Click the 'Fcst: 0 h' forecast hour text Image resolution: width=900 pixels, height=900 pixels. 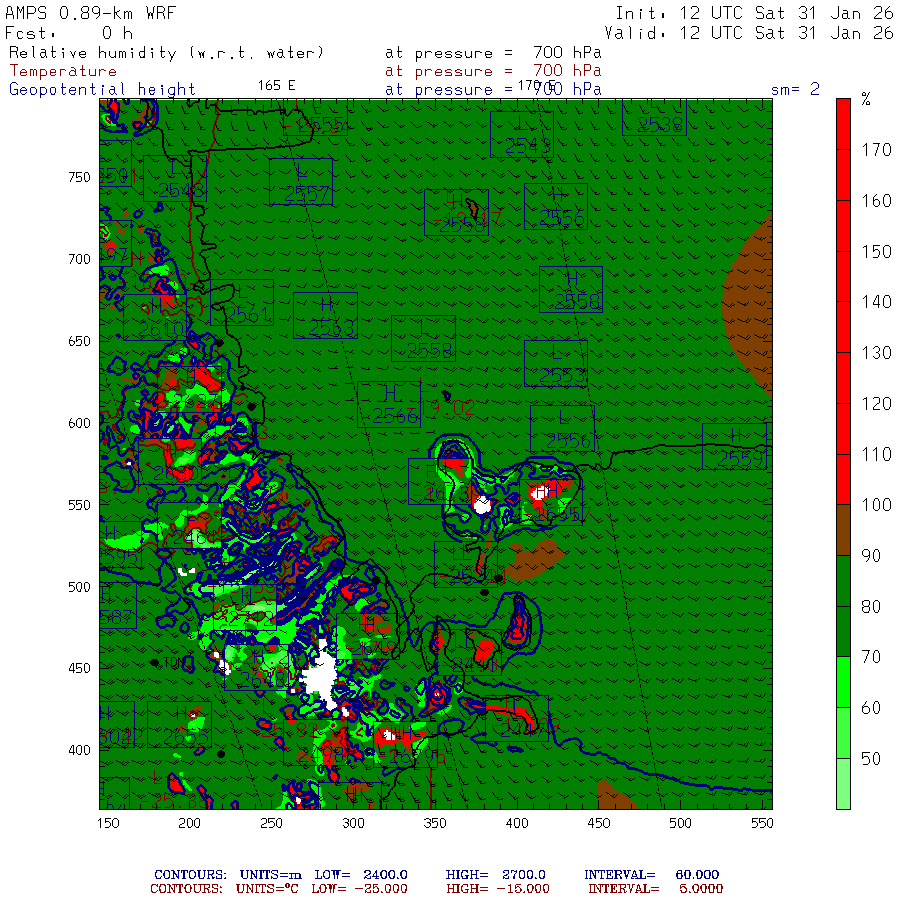pyautogui.click(x=69, y=33)
